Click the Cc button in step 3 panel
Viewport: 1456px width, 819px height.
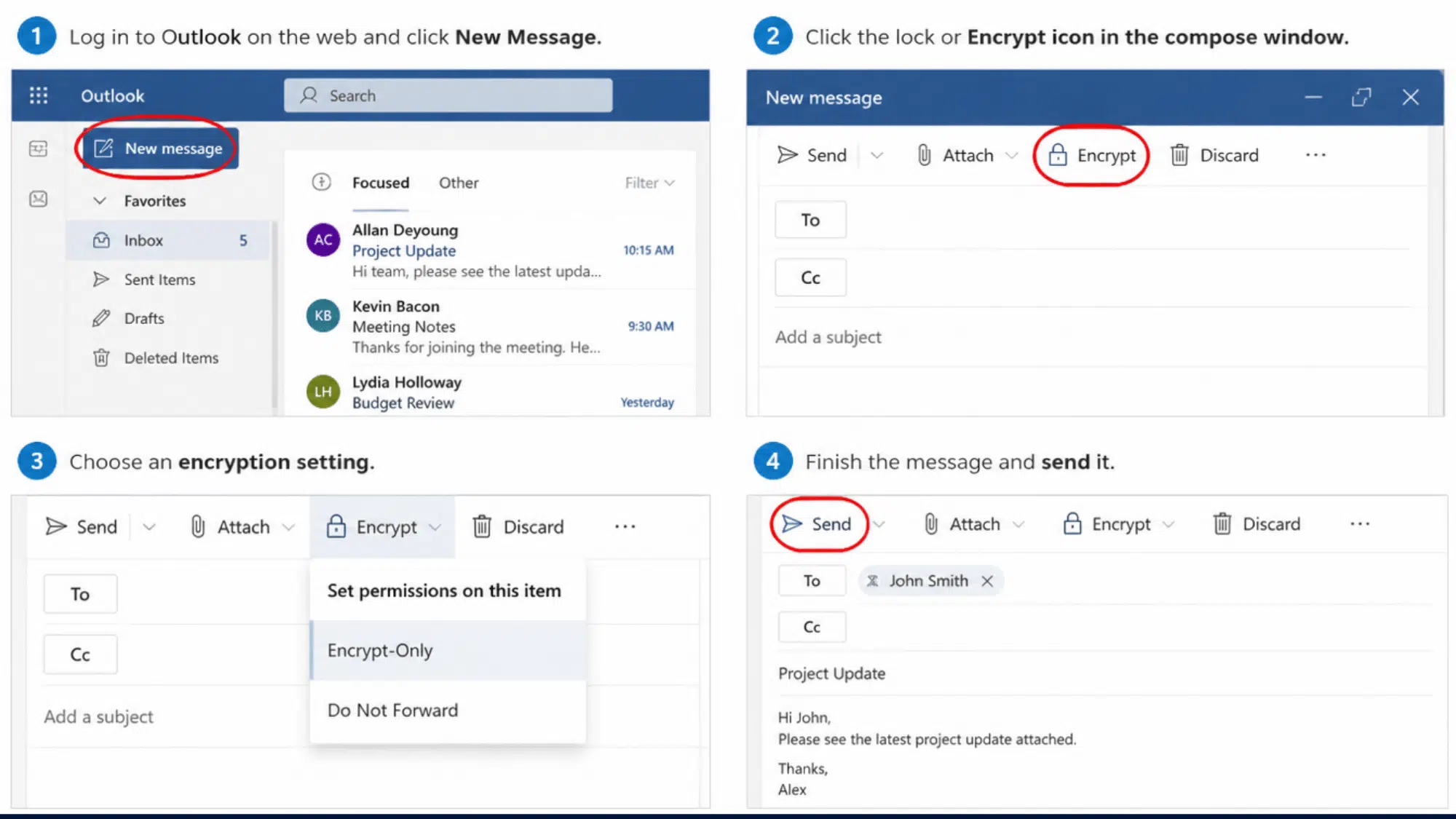(80, 654)
